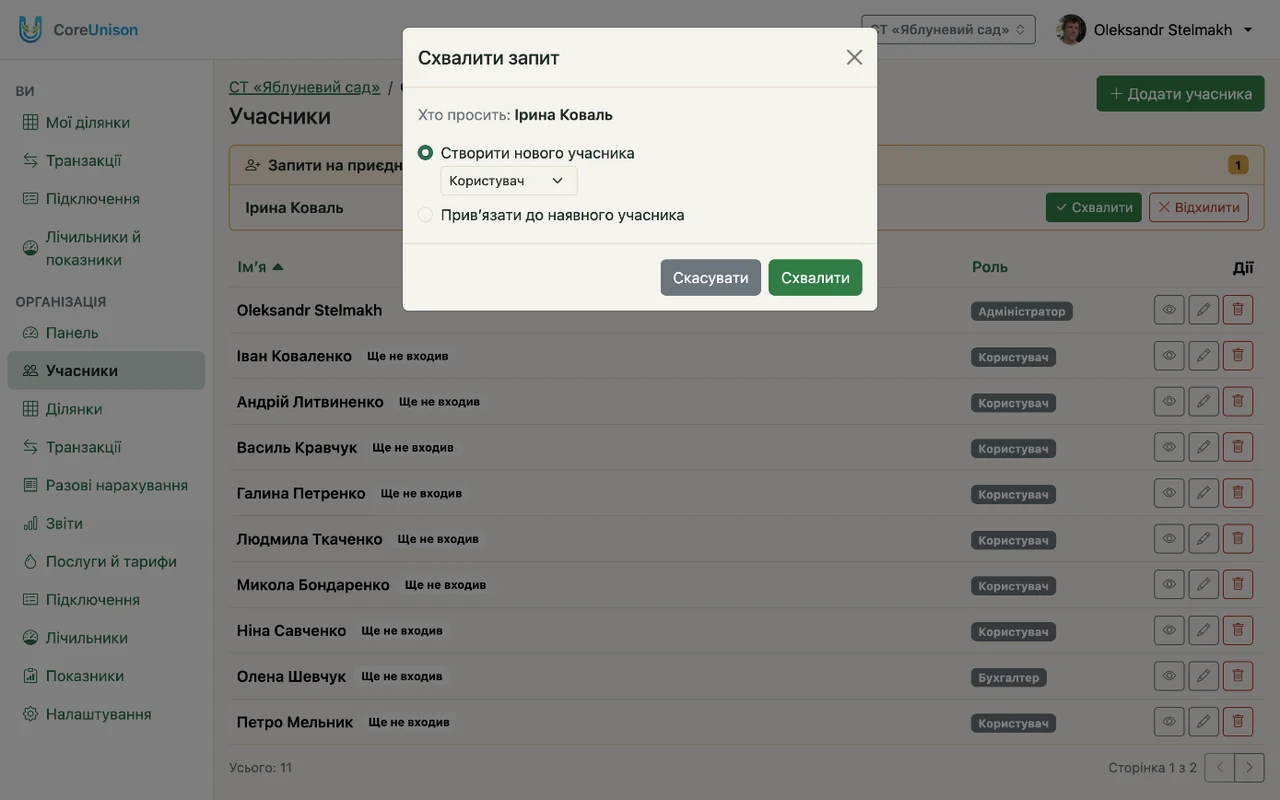The image size is (1280, 800).
Task: Go to next page arrow
Action: (x=1250, y=768)
